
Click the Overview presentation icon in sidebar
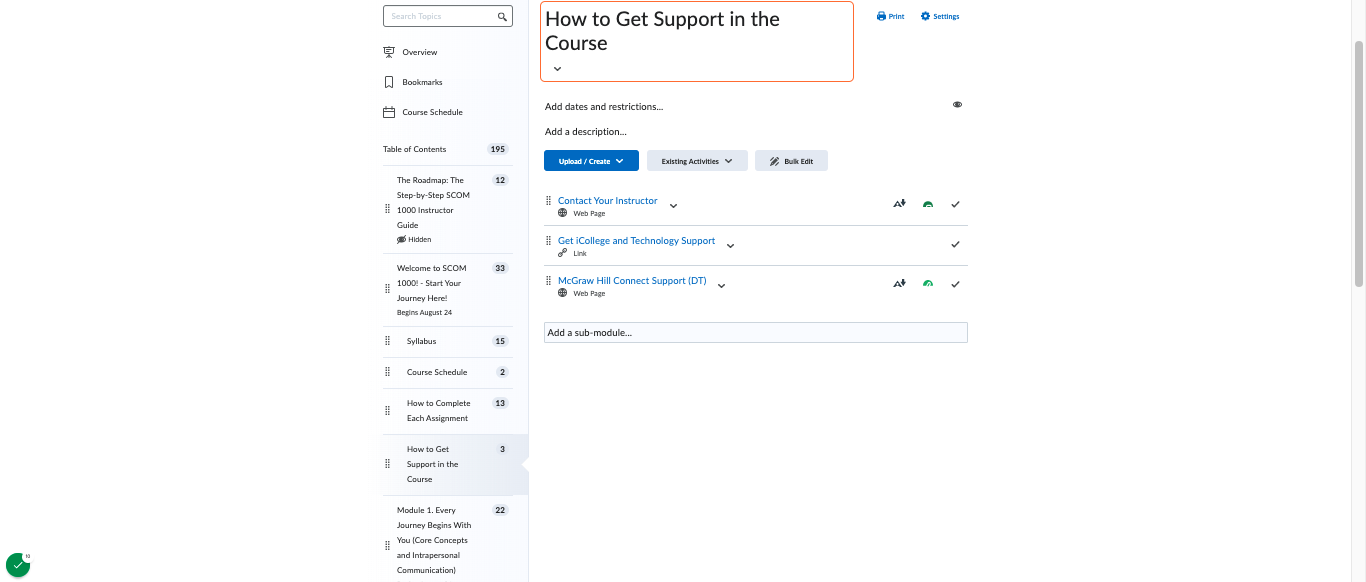[389, 52]
